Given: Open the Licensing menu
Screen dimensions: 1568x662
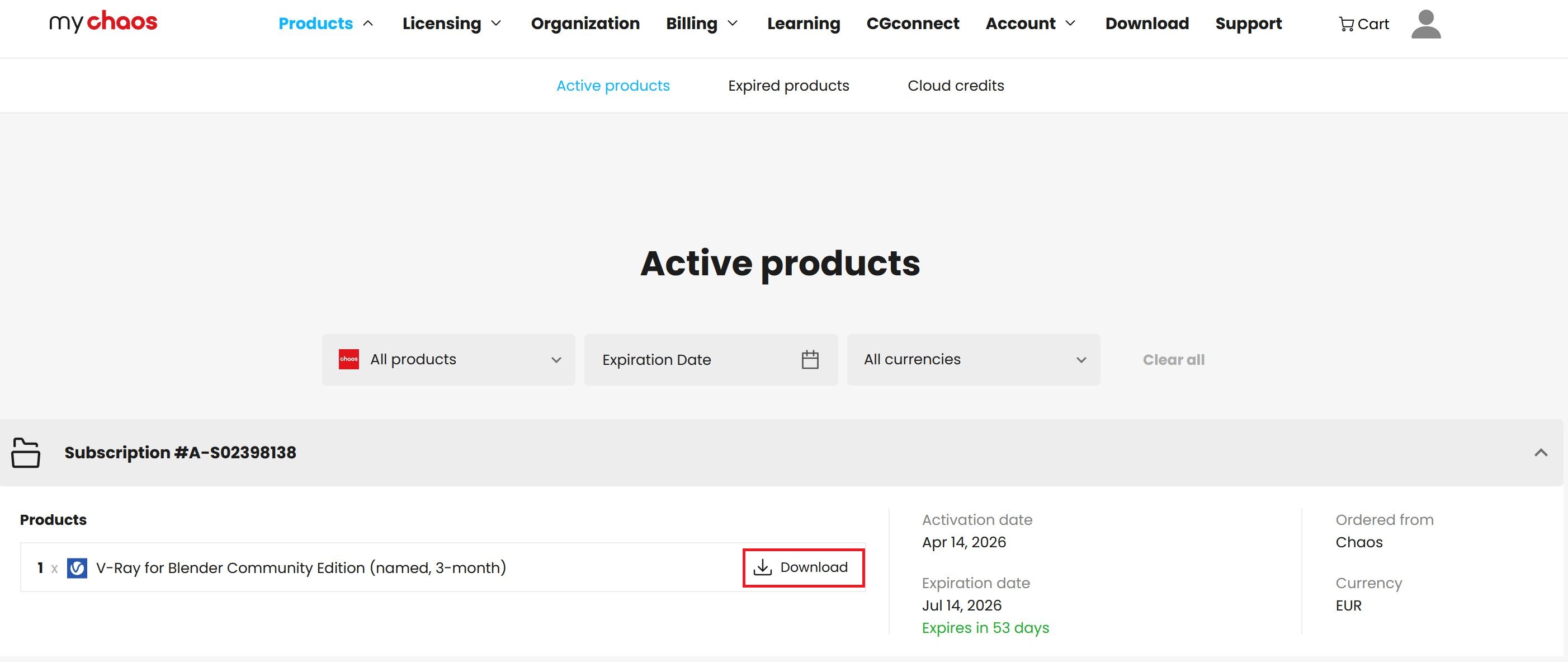Looking at the screenshot, I should (452, 23).
